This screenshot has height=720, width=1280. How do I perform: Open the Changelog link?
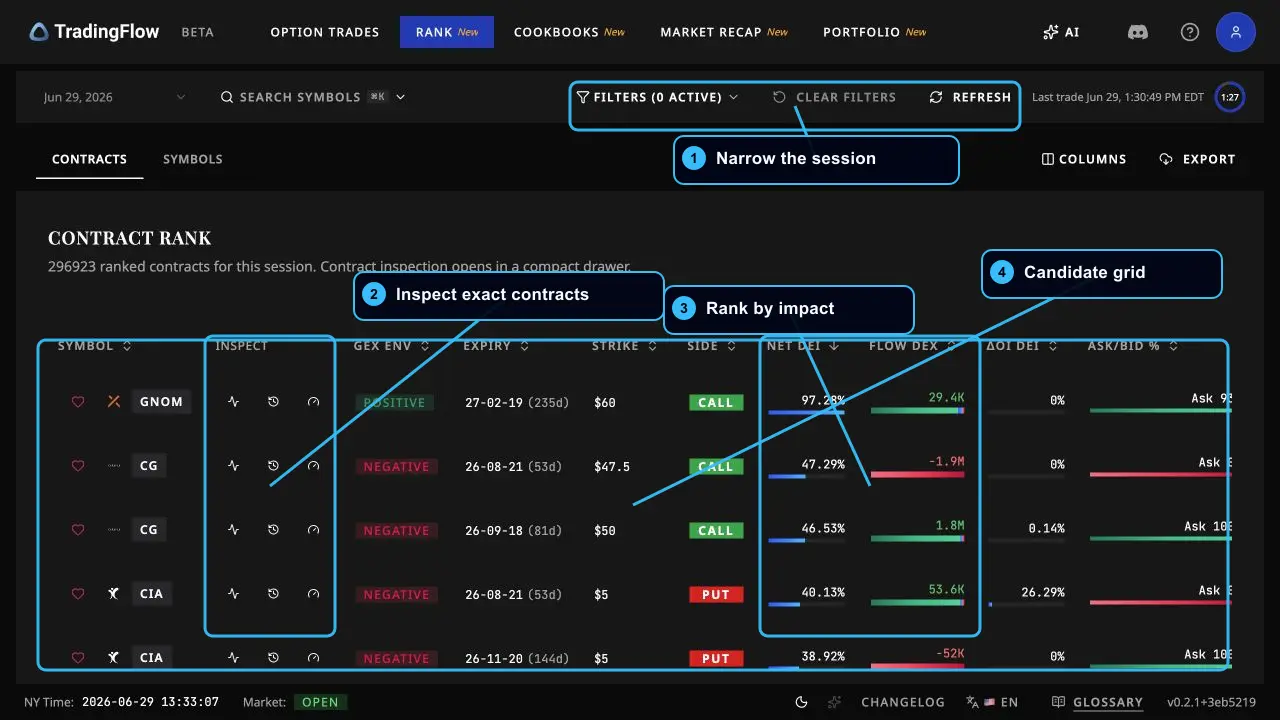[x=903, y=702]
